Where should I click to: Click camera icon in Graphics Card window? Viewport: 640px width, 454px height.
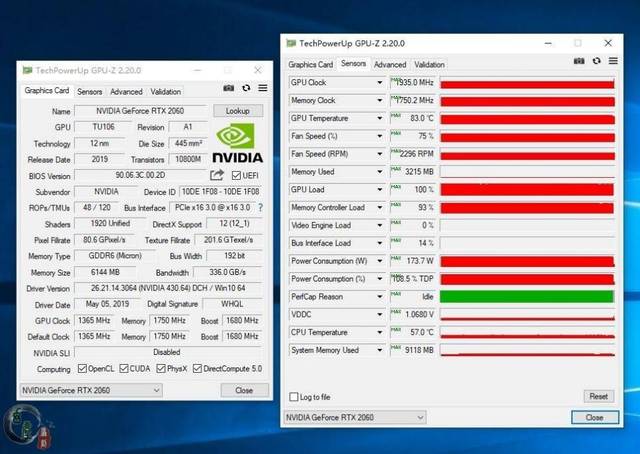(x=229, y=88)
